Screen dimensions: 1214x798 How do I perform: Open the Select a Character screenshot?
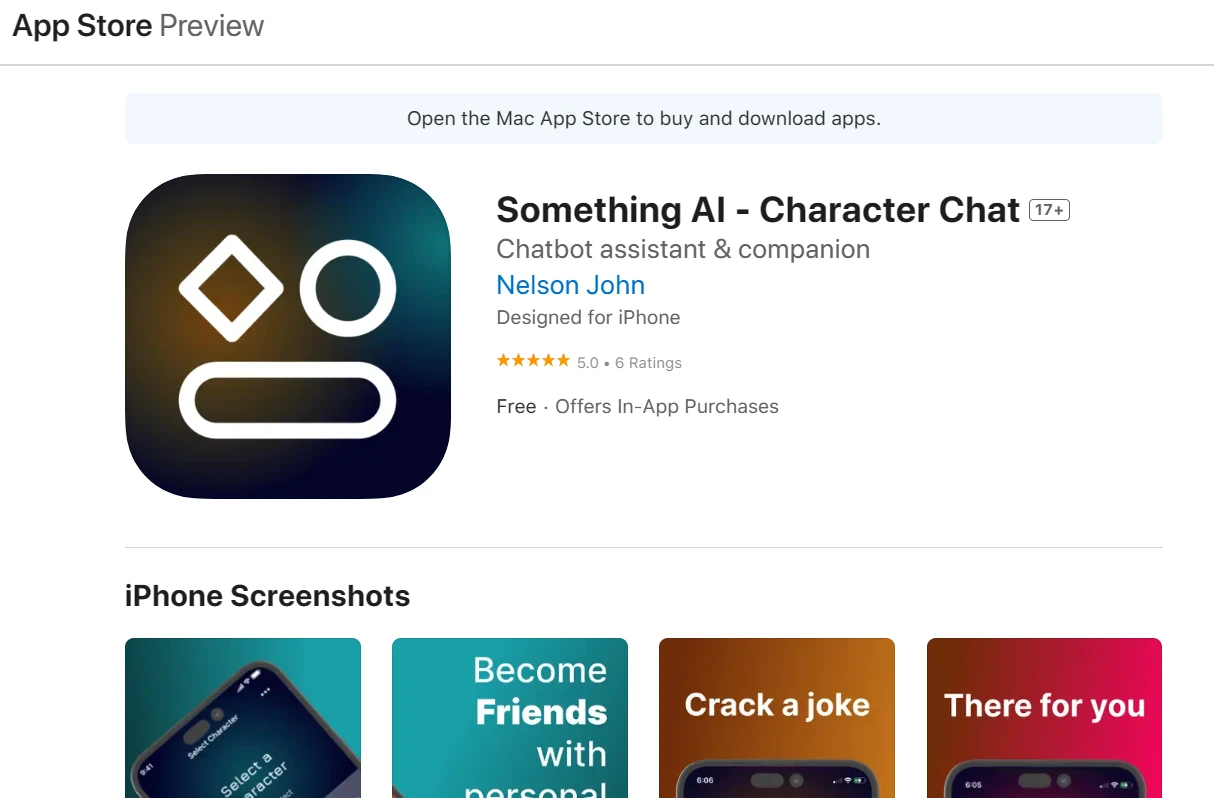243,718
